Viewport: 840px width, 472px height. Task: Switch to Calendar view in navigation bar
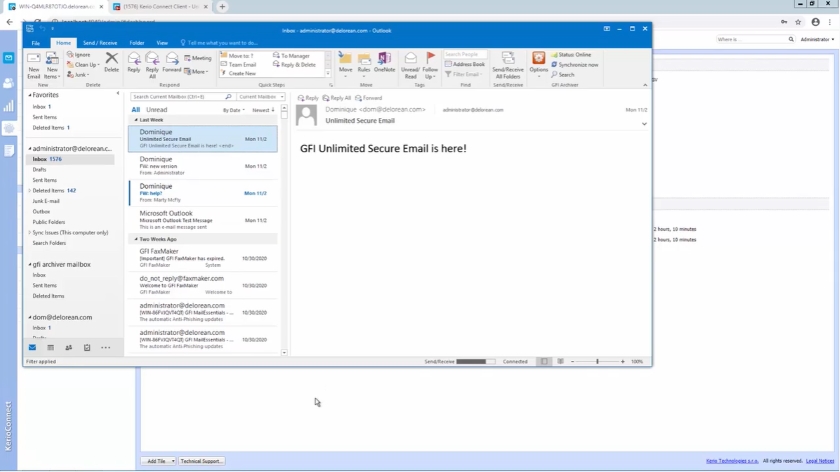[50, 348]
